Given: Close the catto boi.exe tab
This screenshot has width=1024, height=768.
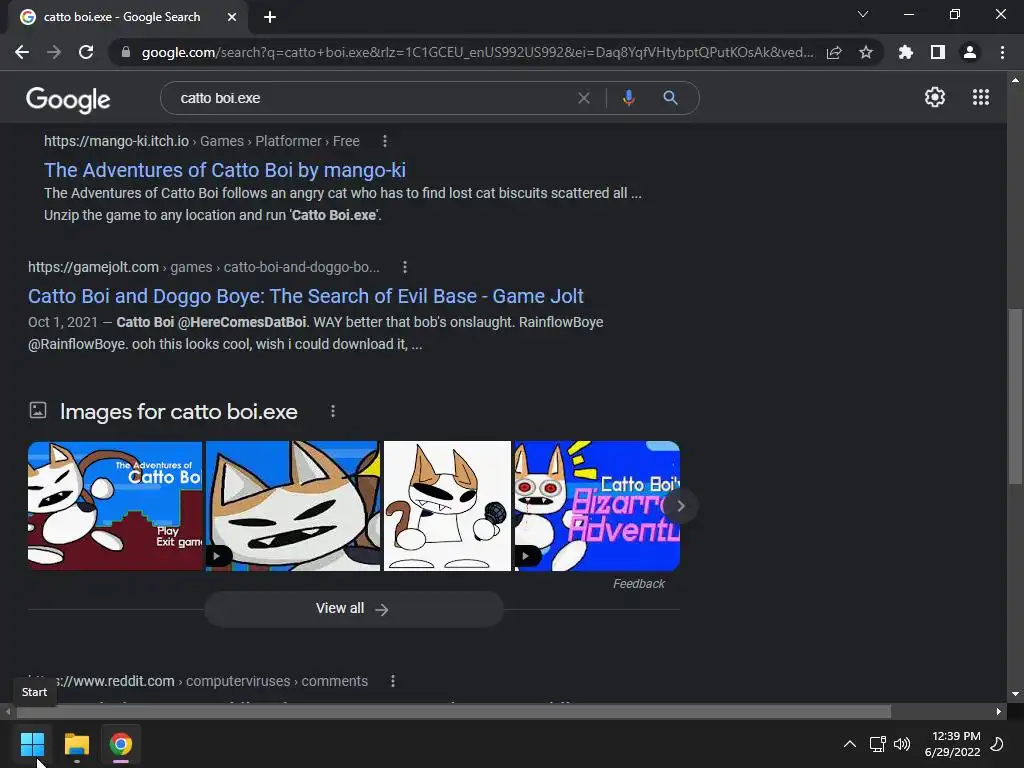Looking at the screenshot, I should (232, 17).
